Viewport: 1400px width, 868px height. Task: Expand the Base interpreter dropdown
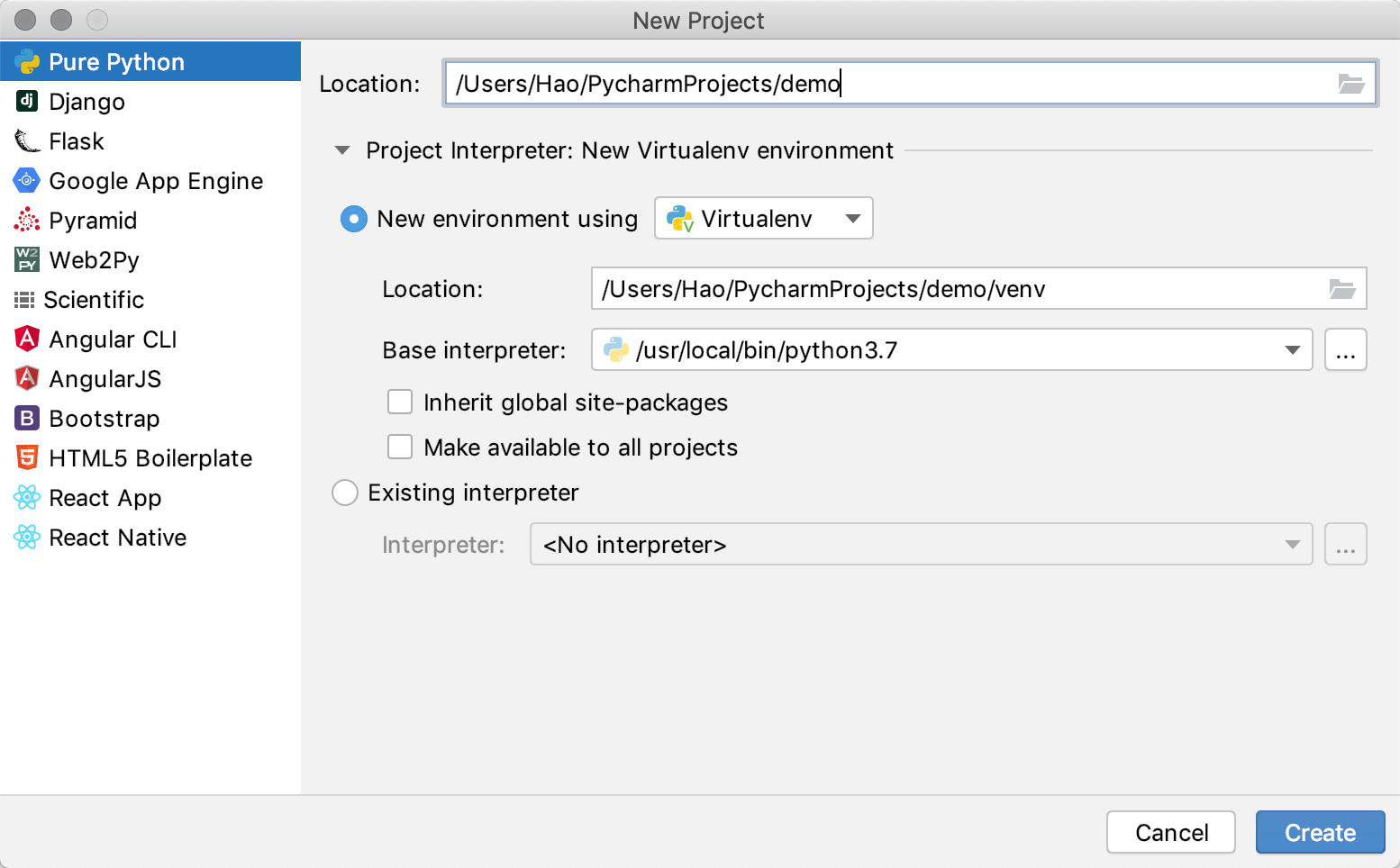pyautogui.click(x=1292, y=350)
